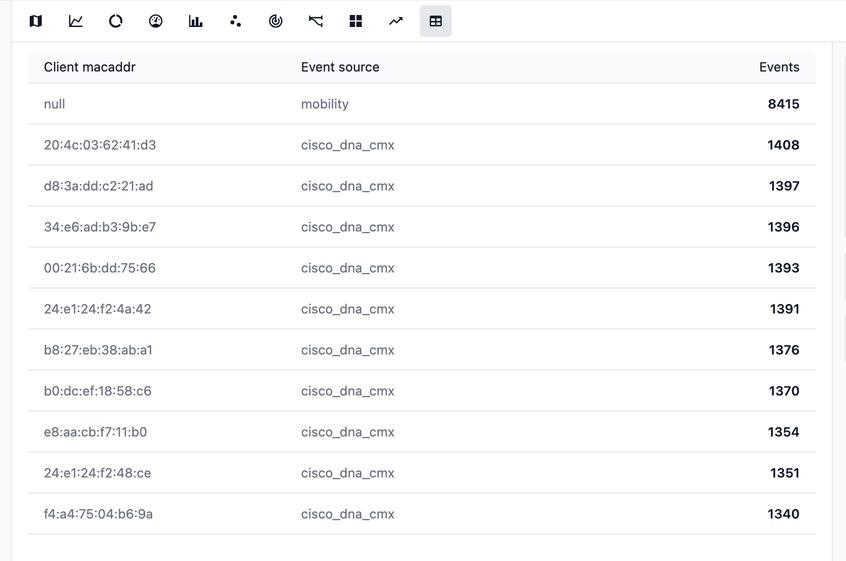The height and width of the screenshot is (561, 846).
Task: Click the event count 8415
Action: tap(783, 104)
